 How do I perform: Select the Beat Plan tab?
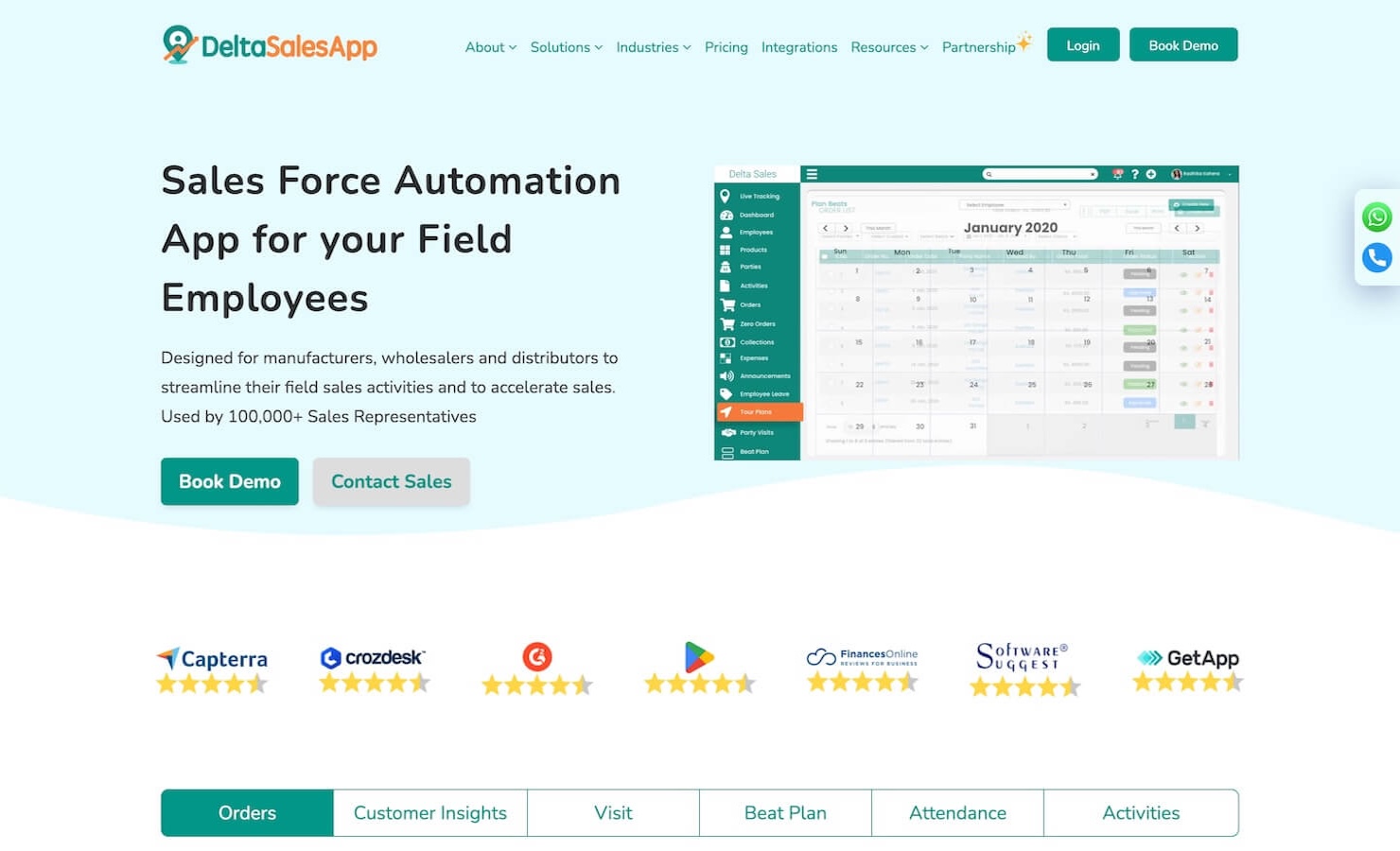785,813
